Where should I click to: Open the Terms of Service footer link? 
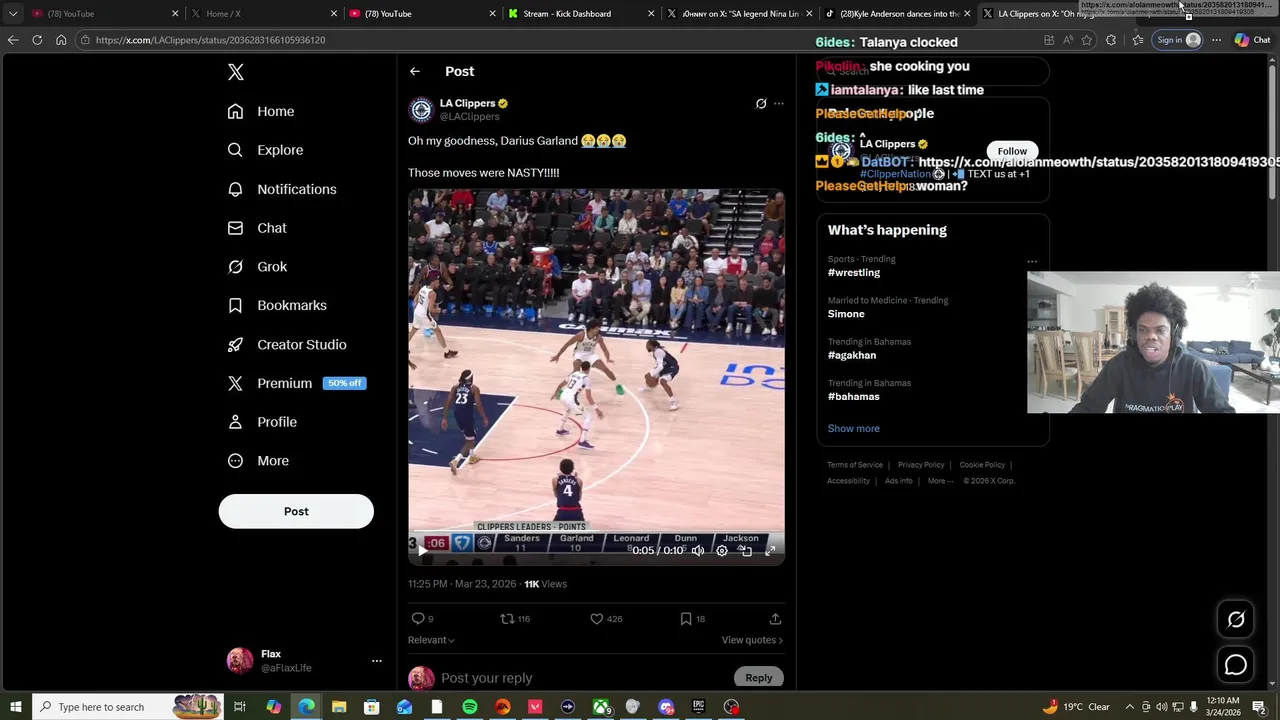[855, 465]
